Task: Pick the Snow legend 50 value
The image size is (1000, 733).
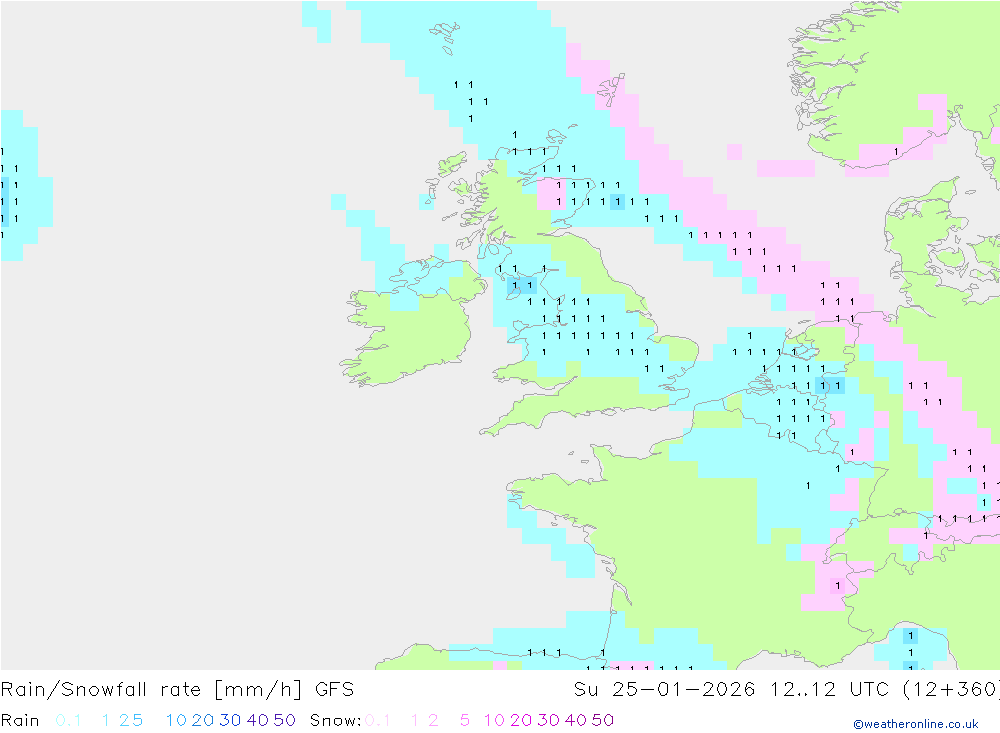Action: [x=603, y=720]
